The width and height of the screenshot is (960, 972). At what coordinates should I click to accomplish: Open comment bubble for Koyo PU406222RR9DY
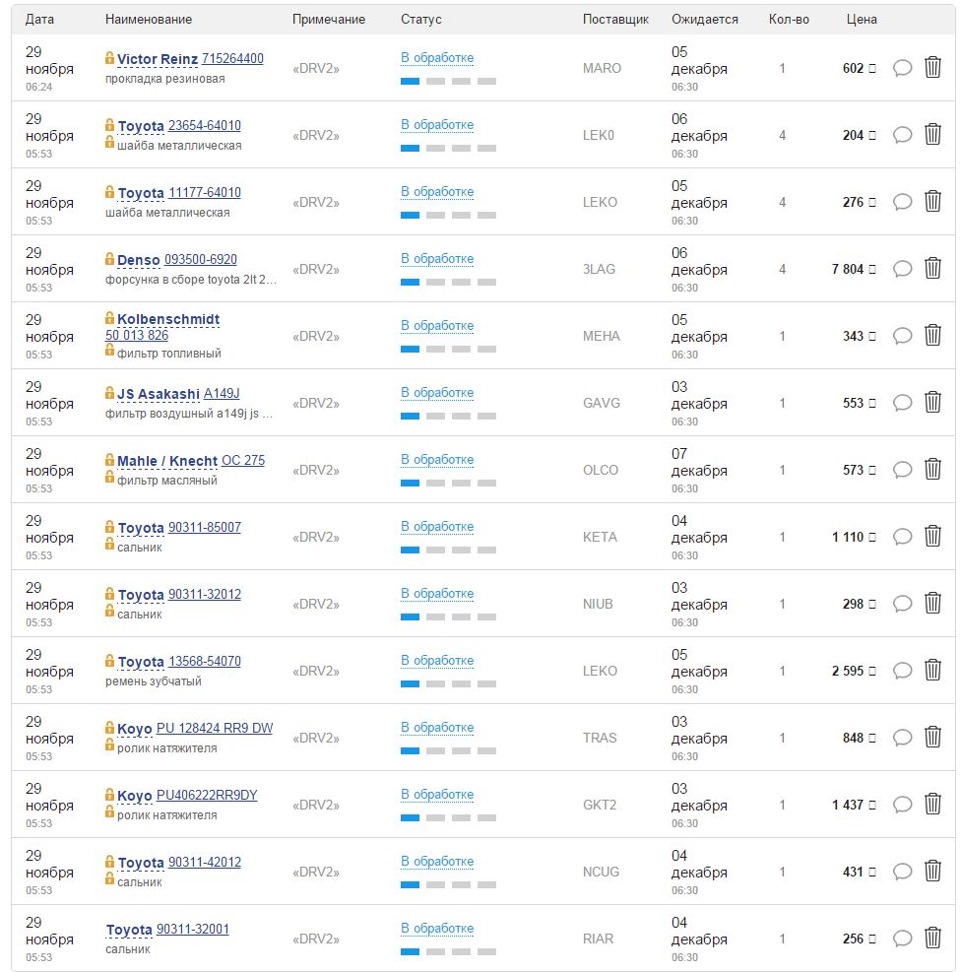(902, 804)
